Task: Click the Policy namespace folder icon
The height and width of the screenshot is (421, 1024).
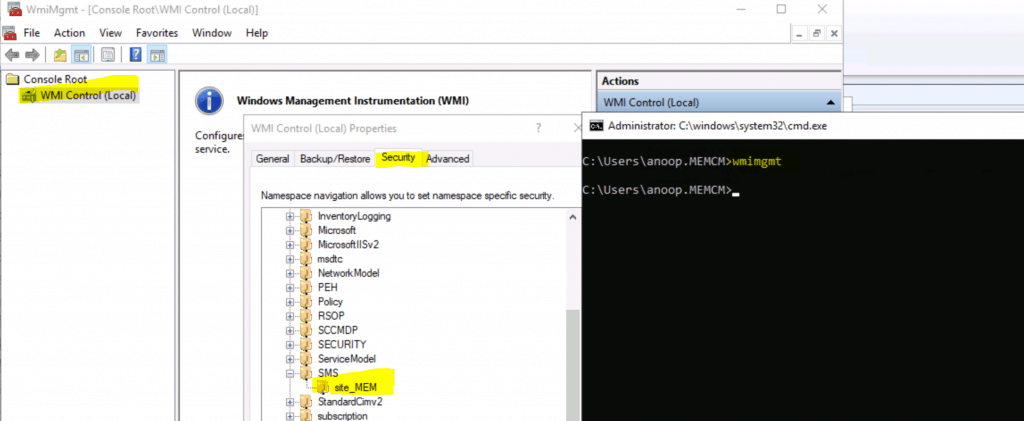Action: [x=305, y=302]
